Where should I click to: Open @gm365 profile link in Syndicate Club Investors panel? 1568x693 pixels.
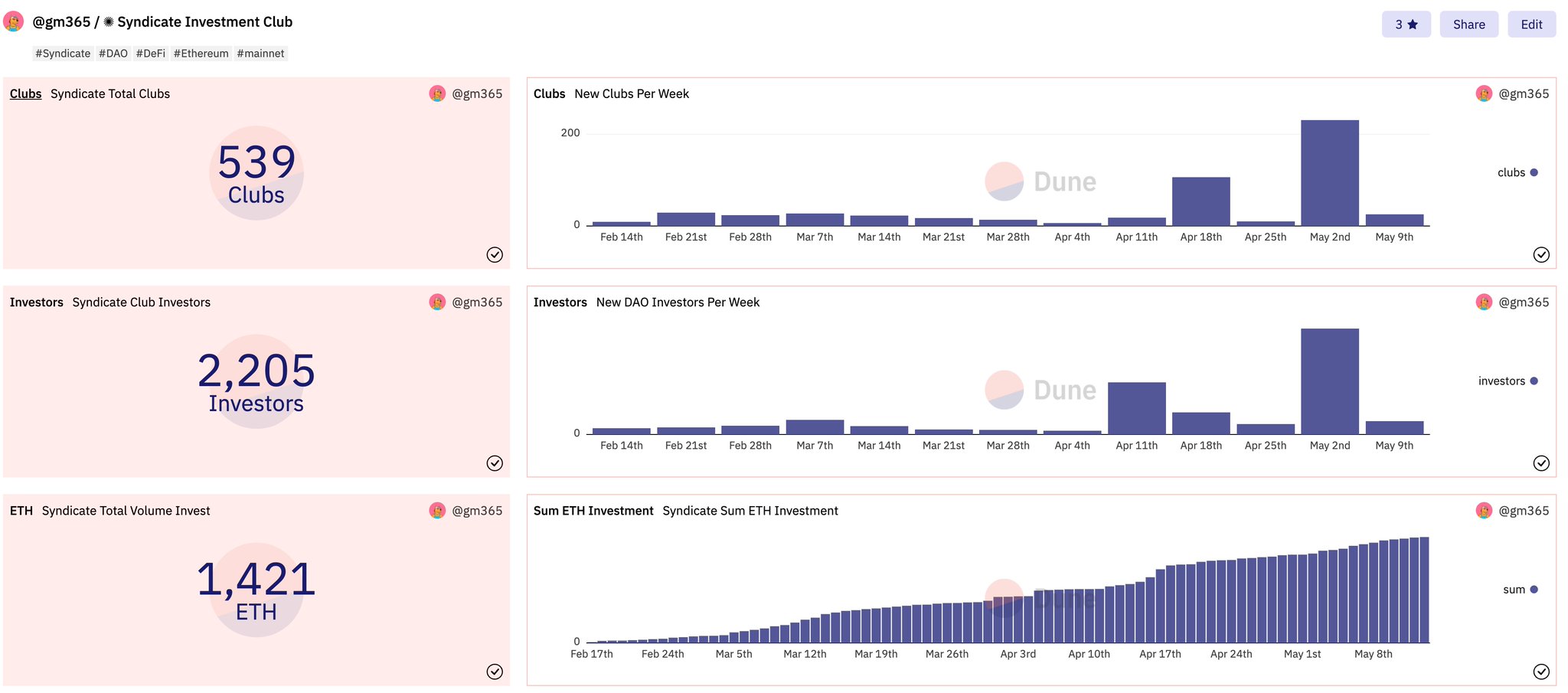(x=477, y=302)
